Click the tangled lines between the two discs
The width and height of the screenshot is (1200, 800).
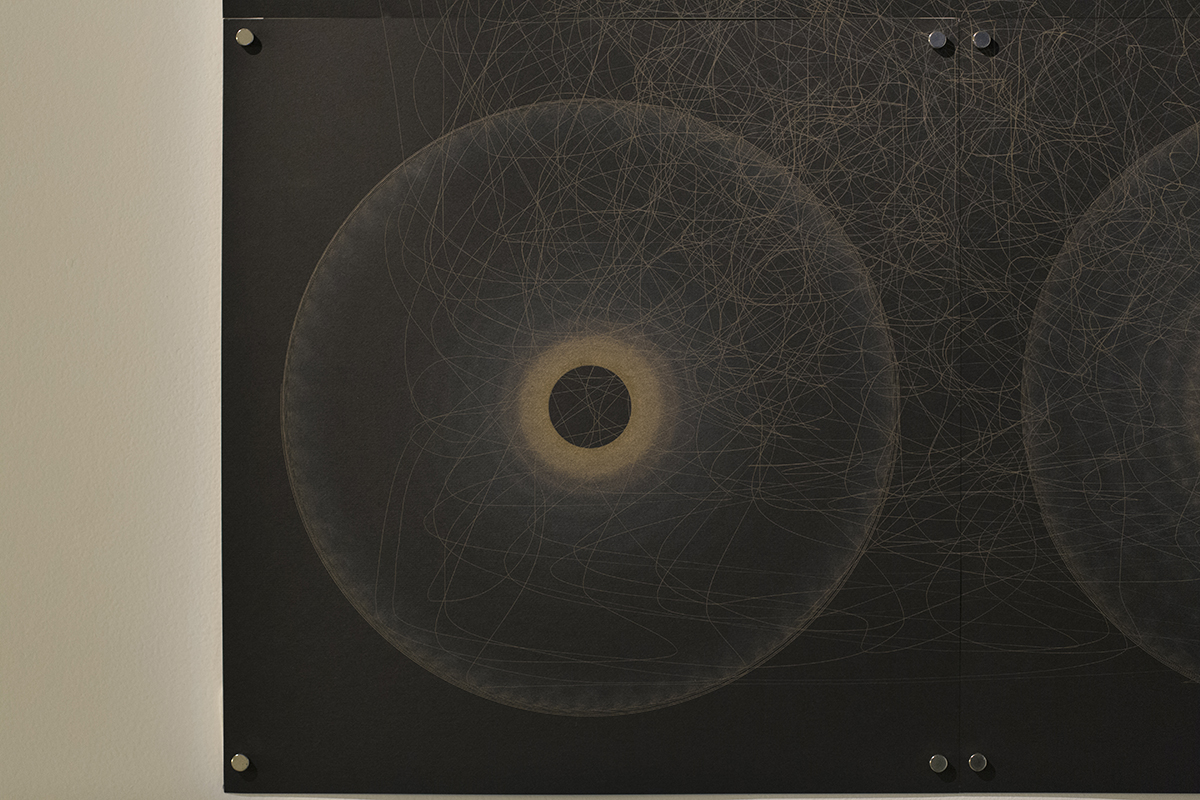pos(960,300)
